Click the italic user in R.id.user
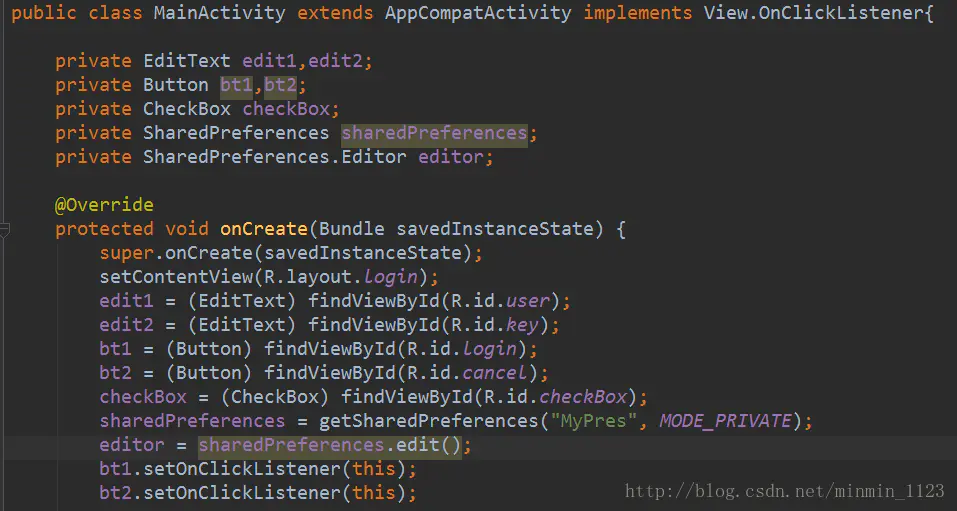This screenshot has width=957, height=511. pyautogui.click(x=529, y=301)
